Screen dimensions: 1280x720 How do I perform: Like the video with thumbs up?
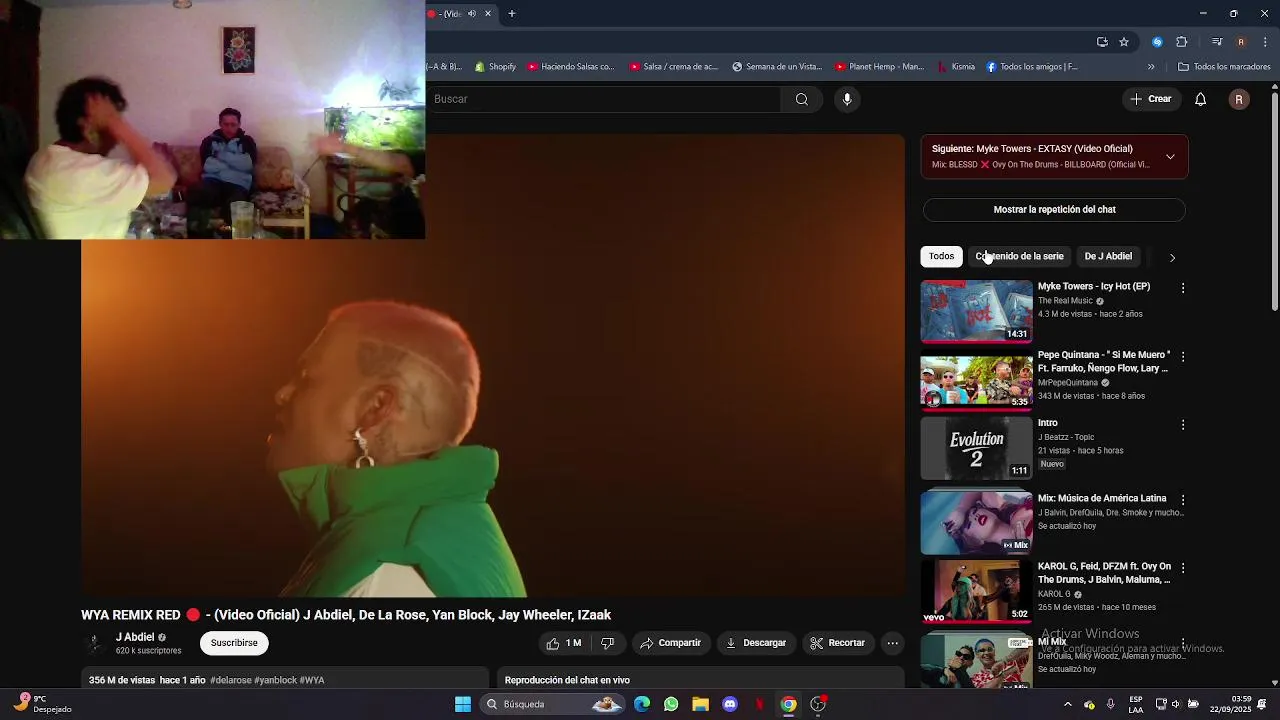pos(564,643)
